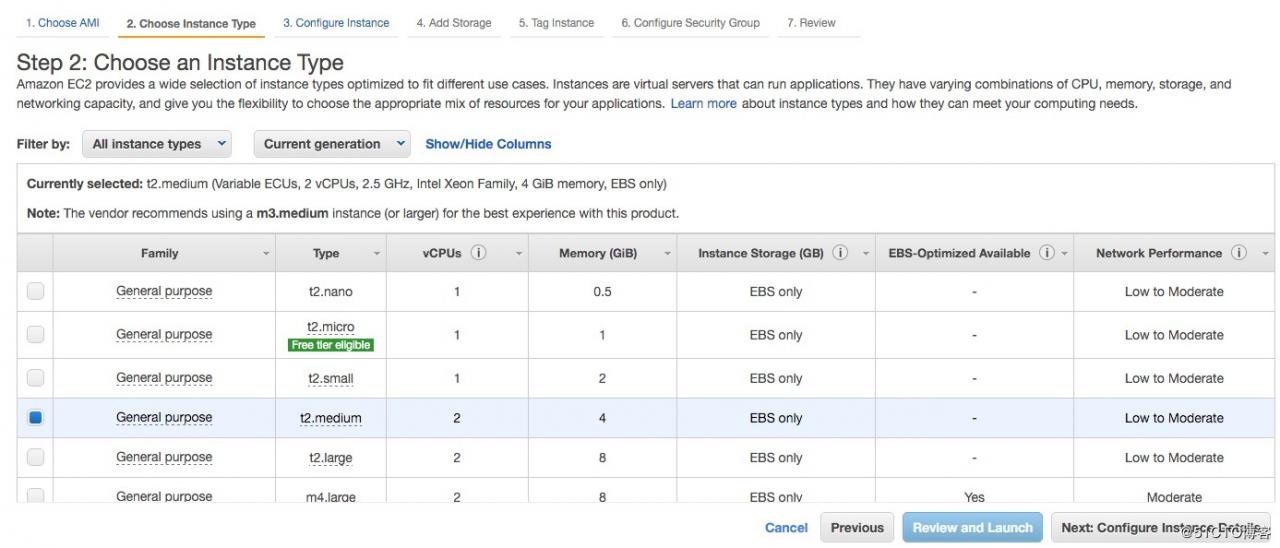
Task: Select the t2.nano instance checkbox
Action: pyautogui.click(x=36, y=291)
